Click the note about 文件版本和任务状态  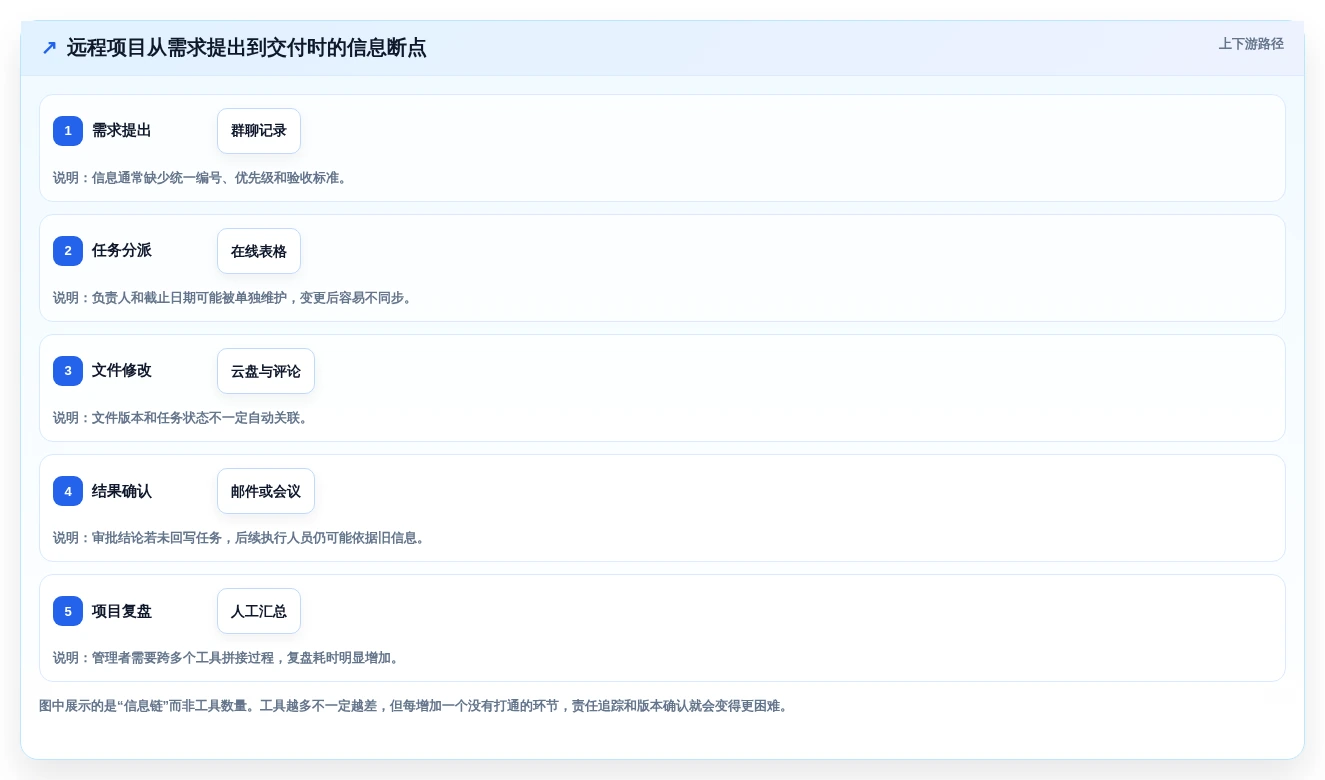[183, 418]
